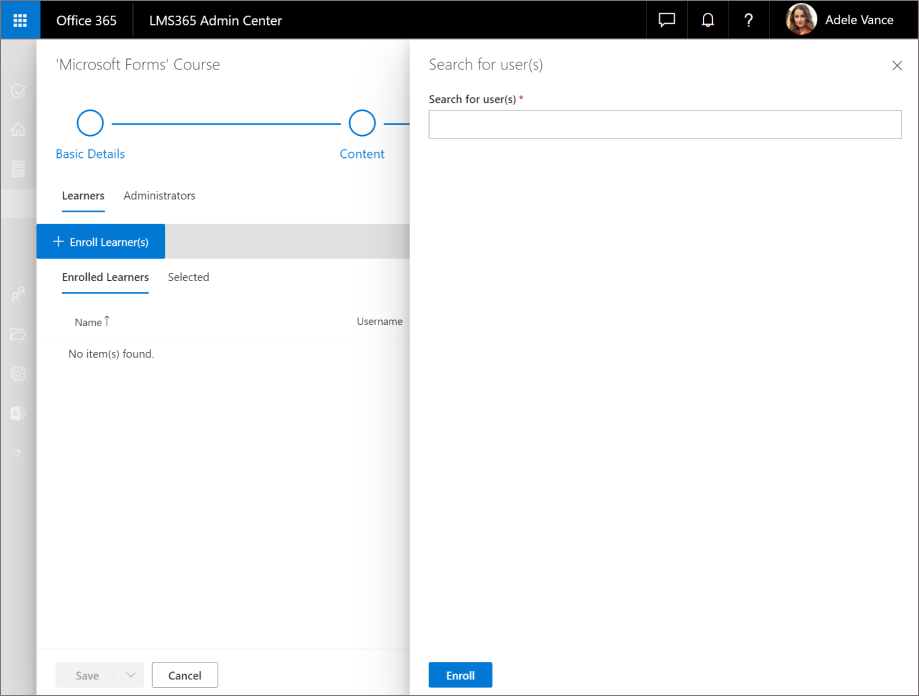Switch to the Administrators tab
This screenshot has height=696, width=919.
(x=159, y=196)
